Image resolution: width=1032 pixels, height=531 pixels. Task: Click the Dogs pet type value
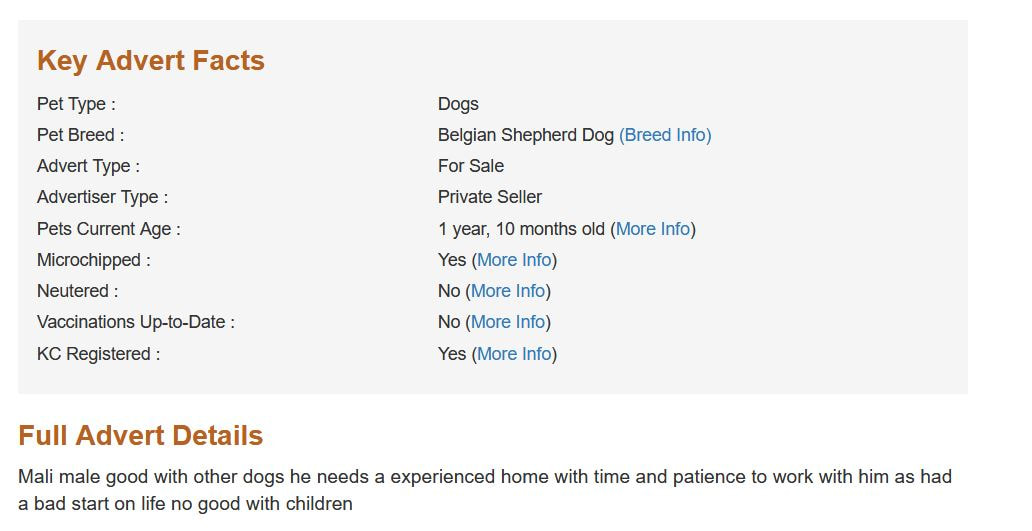coord(458,104)
